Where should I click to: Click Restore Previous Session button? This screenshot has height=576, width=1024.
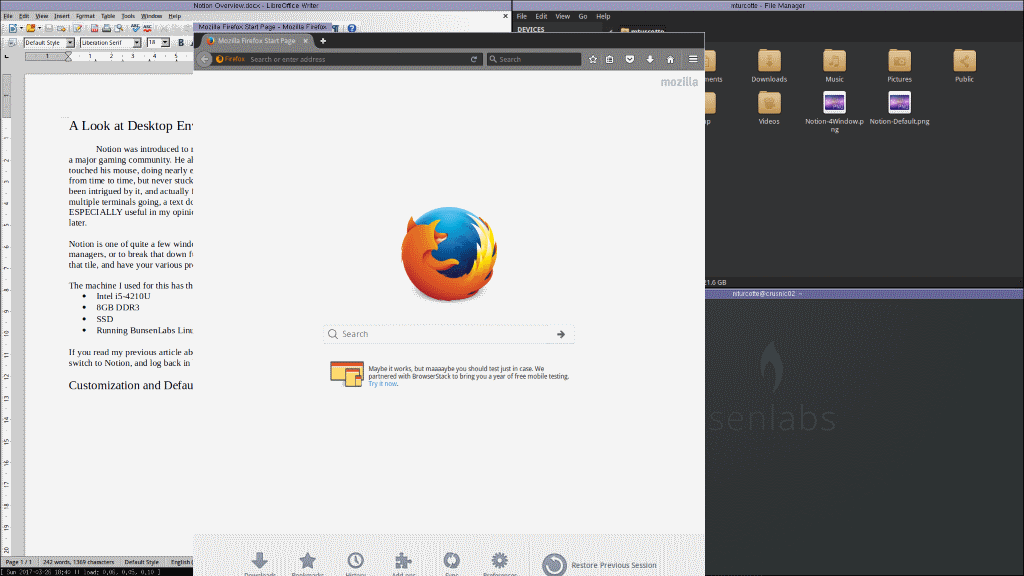tap(600, 565)
